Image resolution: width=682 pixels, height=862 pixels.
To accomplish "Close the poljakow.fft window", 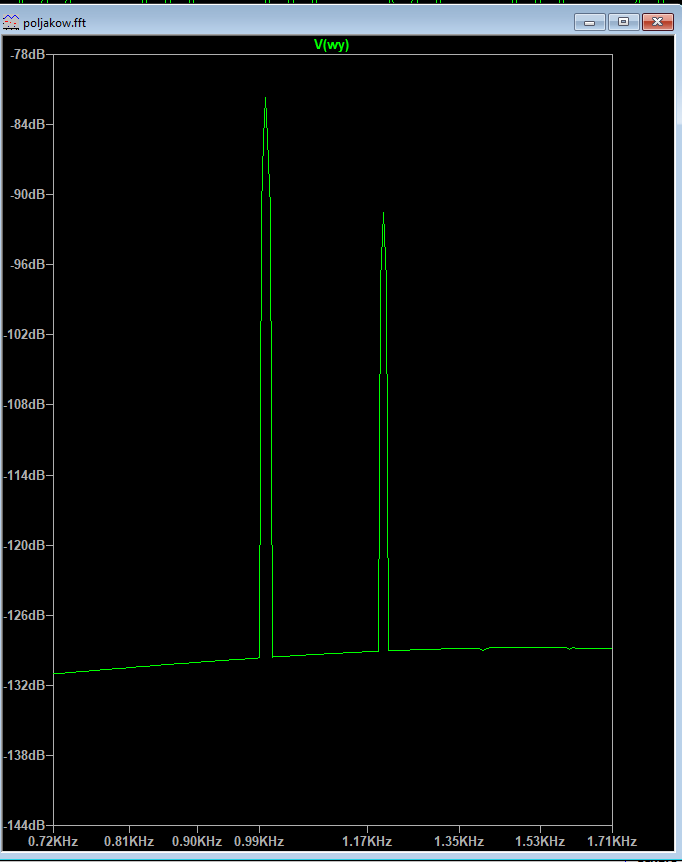I will coord(656,21).
